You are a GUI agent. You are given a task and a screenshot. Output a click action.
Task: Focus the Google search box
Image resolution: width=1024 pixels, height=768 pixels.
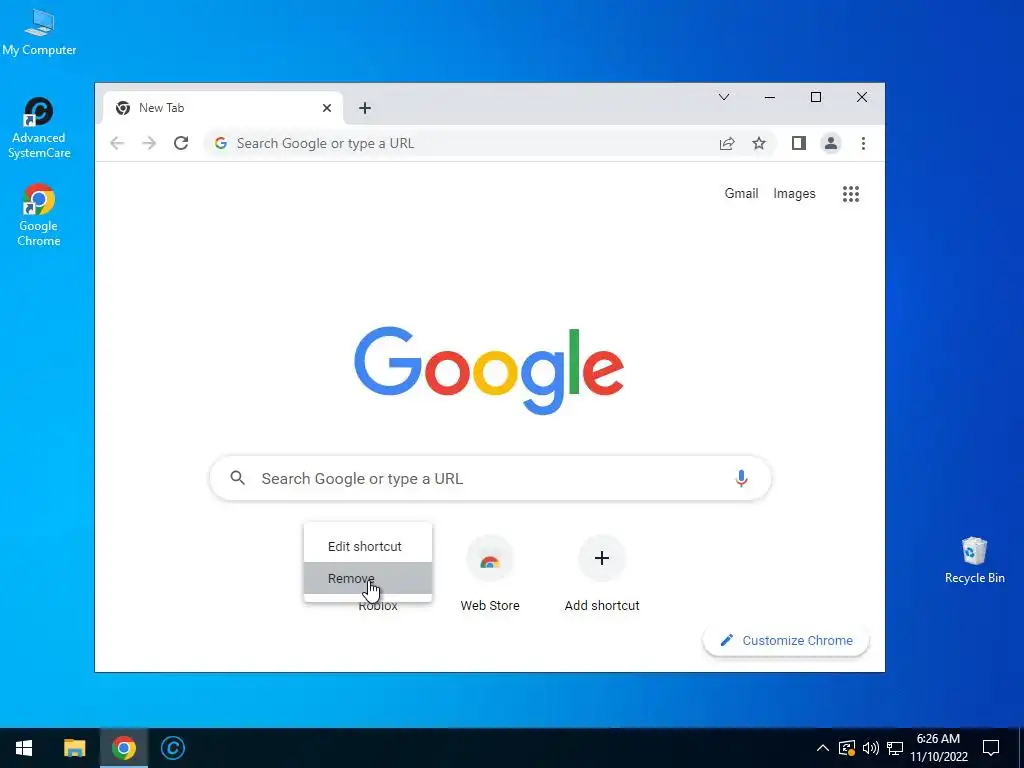coord(490,479)
